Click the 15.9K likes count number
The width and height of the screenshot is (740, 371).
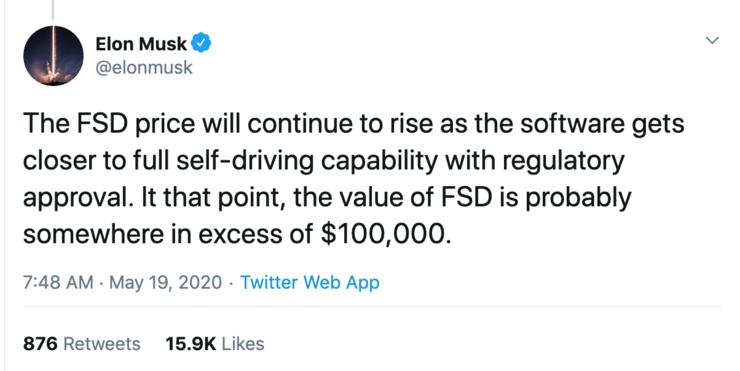point(190,344)
